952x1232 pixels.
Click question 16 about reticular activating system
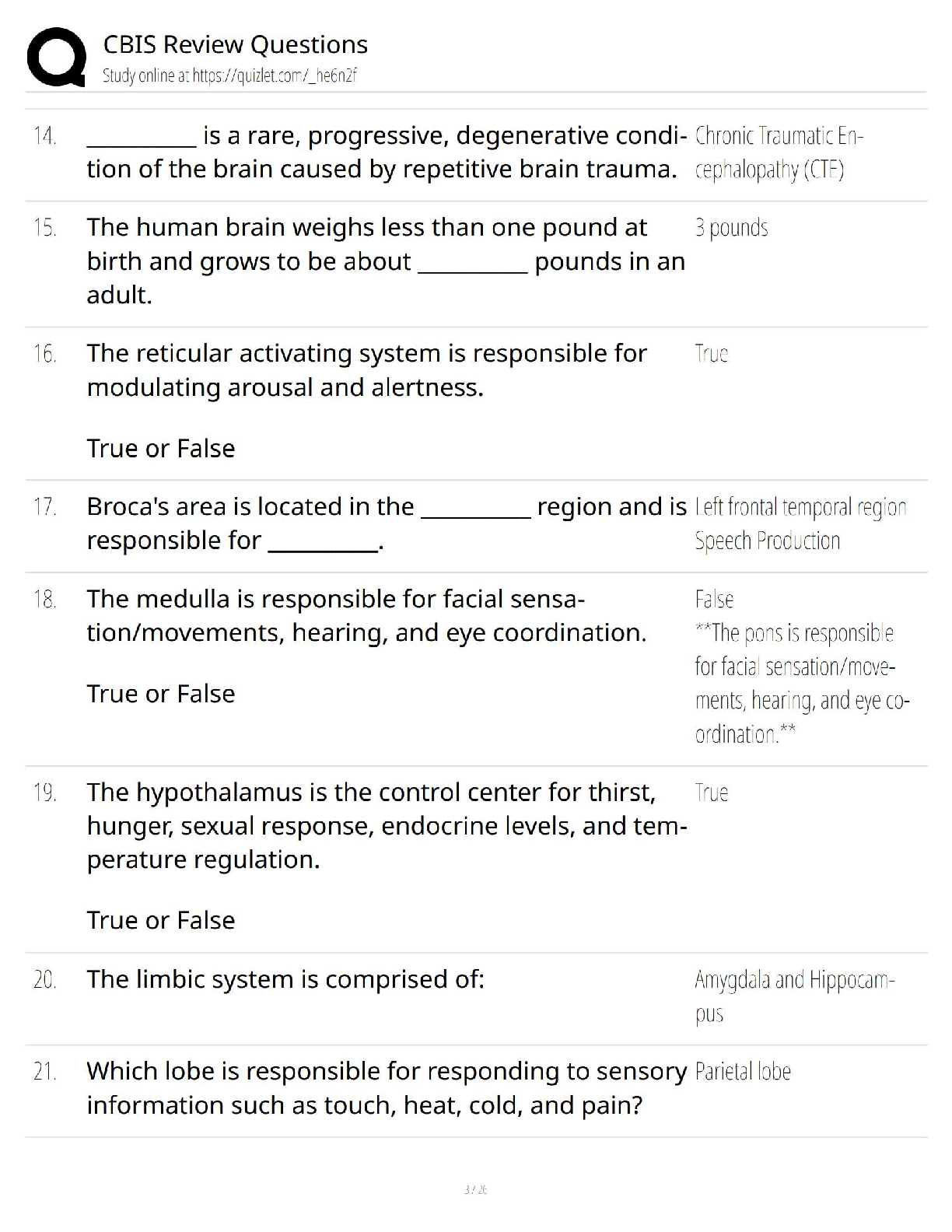tap(366, 370)
